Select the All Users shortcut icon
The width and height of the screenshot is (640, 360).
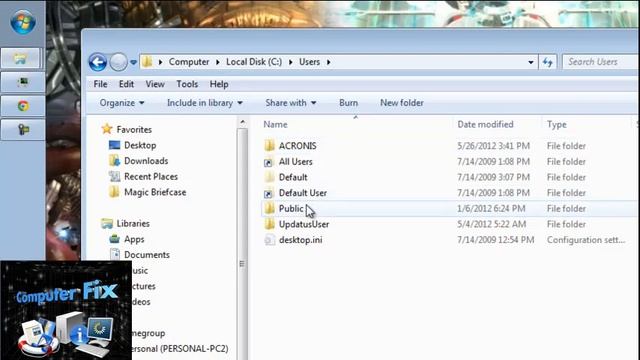tap(269, 162)
